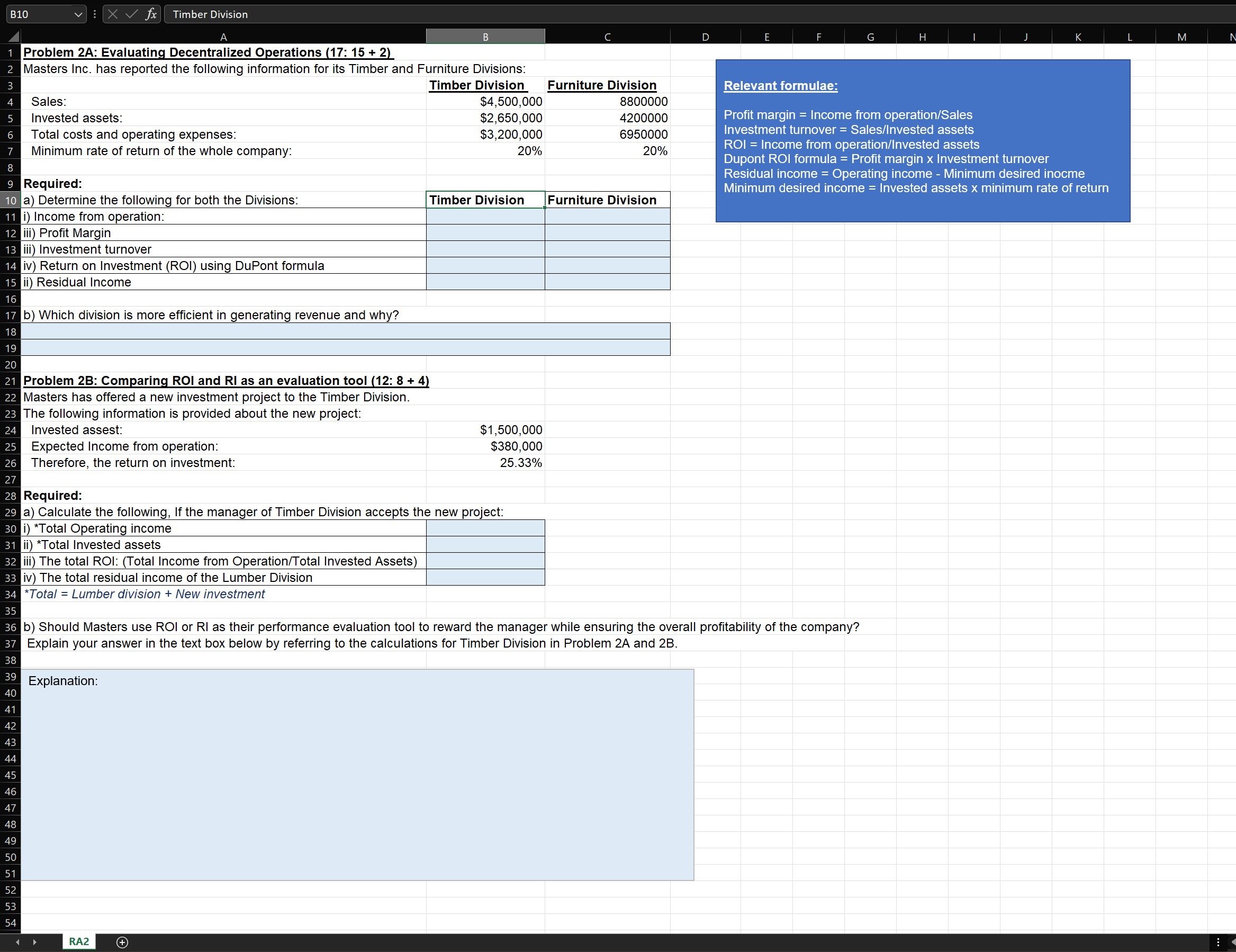The image size is (1236, 952).
Task: Open the overflow menu at the bottom-right corner
Action: click(x=1219, y=942)
